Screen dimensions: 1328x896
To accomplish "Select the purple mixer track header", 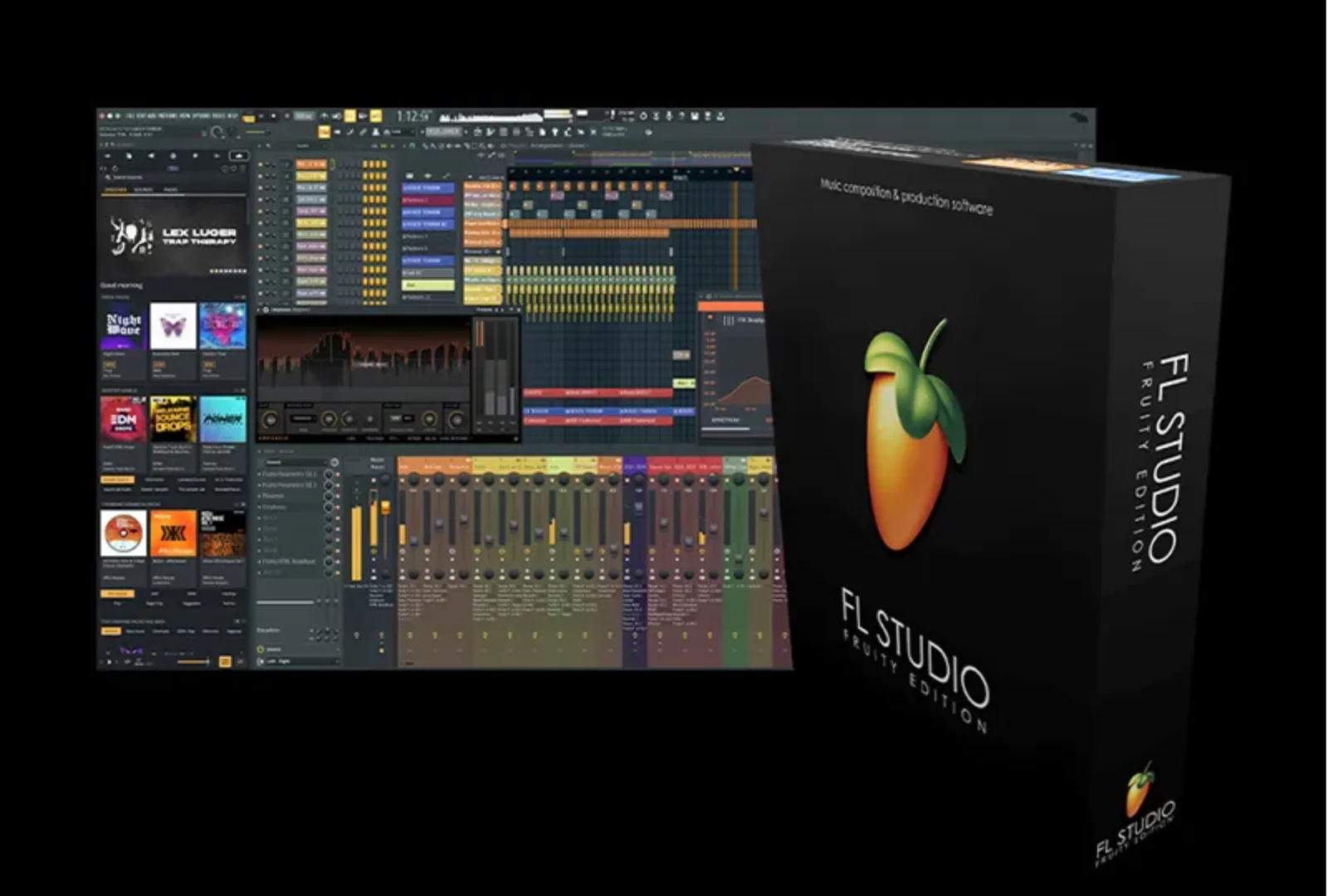I will click(635, 466).
